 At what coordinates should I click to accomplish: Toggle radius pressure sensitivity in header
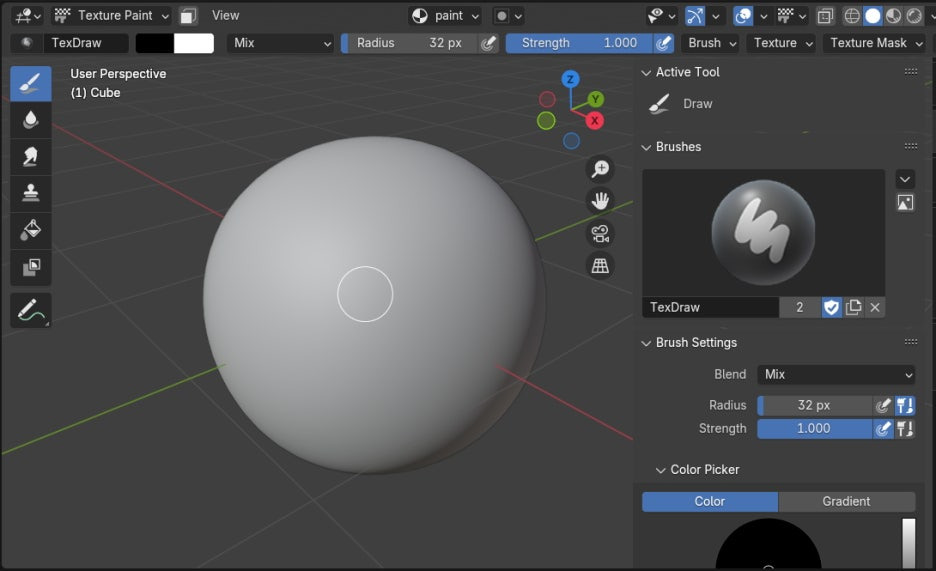pos(489,43)
